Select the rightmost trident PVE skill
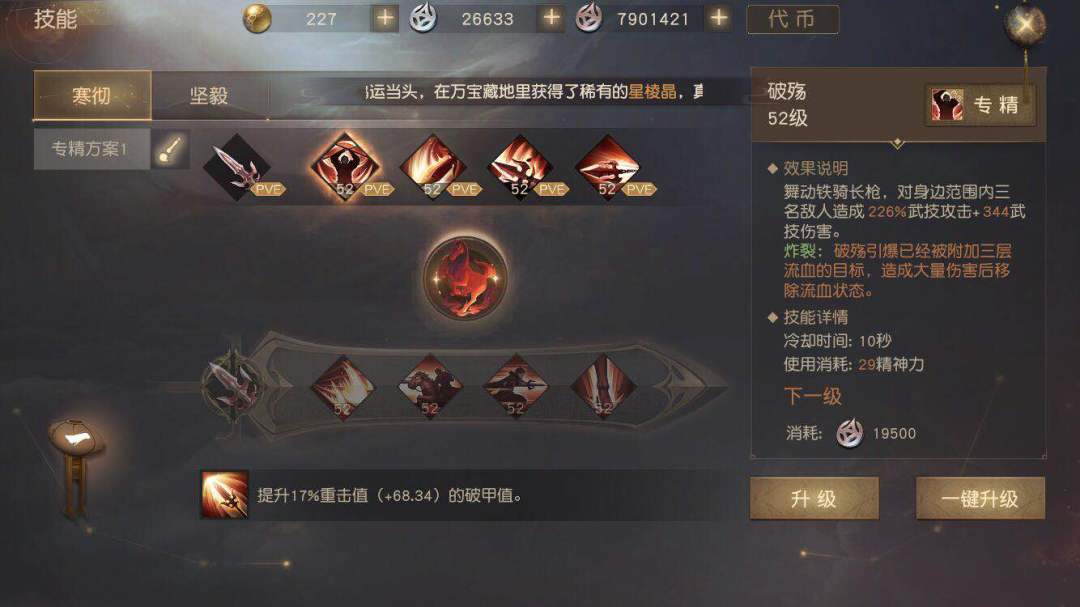The image size is (1080, 607). tap(608, 167)
